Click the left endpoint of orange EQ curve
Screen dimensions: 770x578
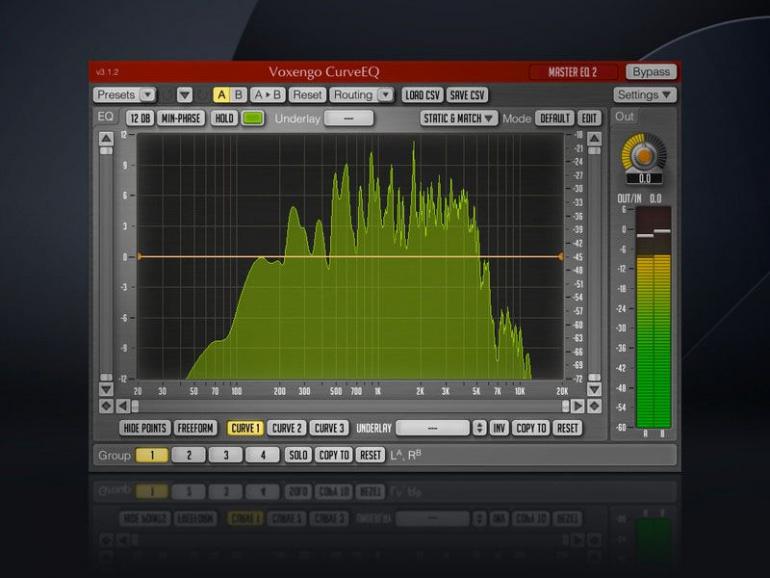point(139,256)
